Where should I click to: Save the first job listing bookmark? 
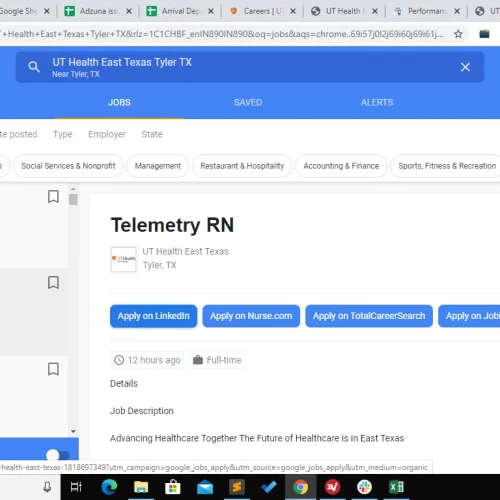[x=53, y=196]
